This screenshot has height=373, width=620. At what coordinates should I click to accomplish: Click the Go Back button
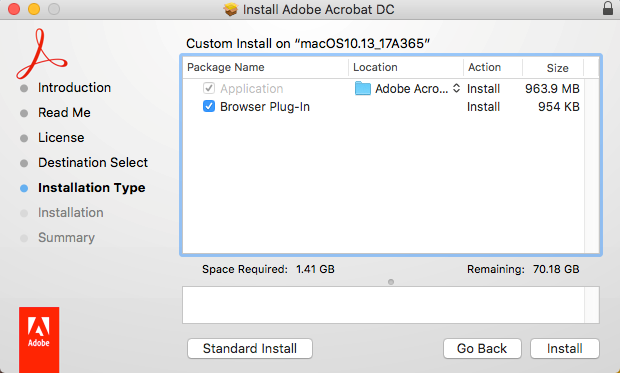[482, 348]
